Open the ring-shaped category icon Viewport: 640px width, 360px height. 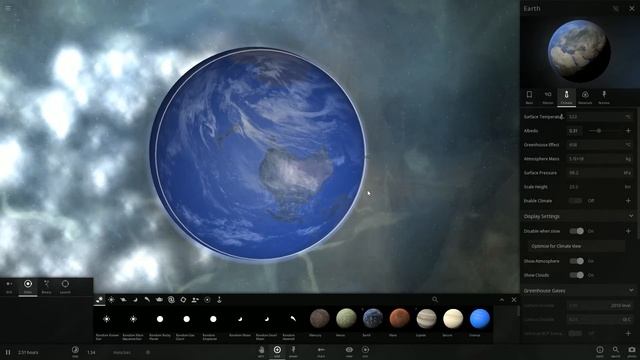pyautogui.click(x=183, y=300)
